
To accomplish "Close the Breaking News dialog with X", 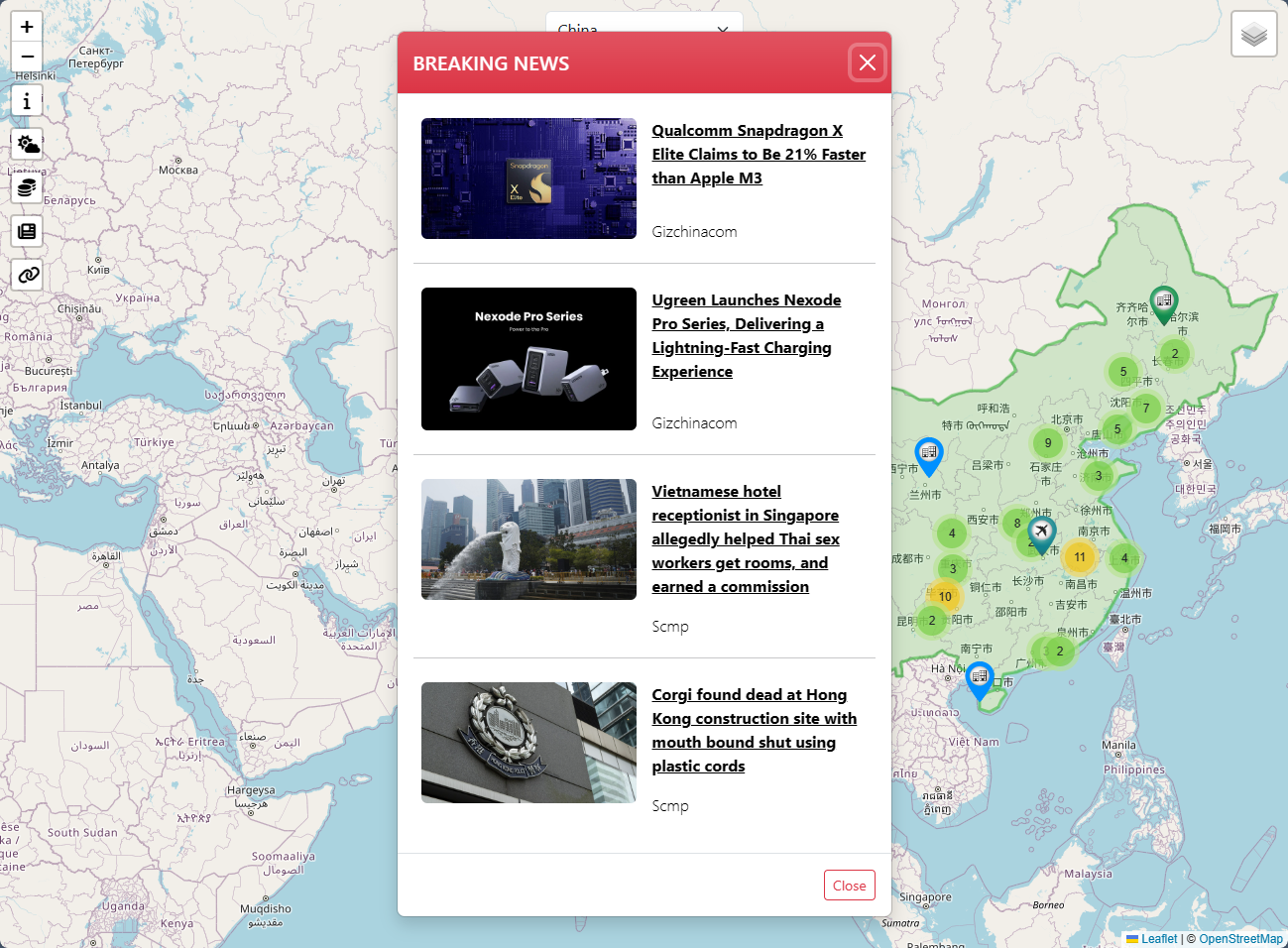I will point(868,63).
